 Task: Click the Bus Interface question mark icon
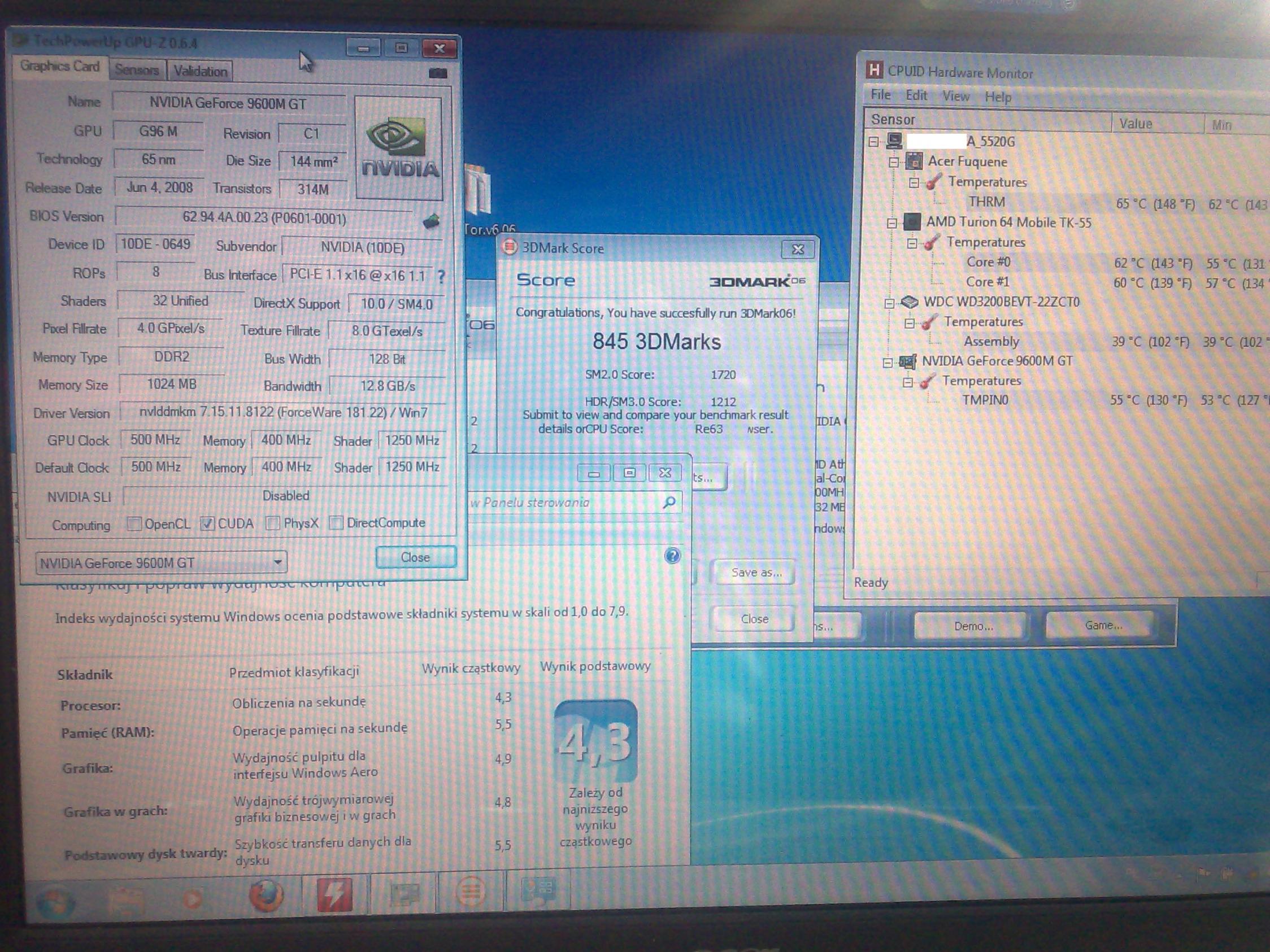coord(441,277)
